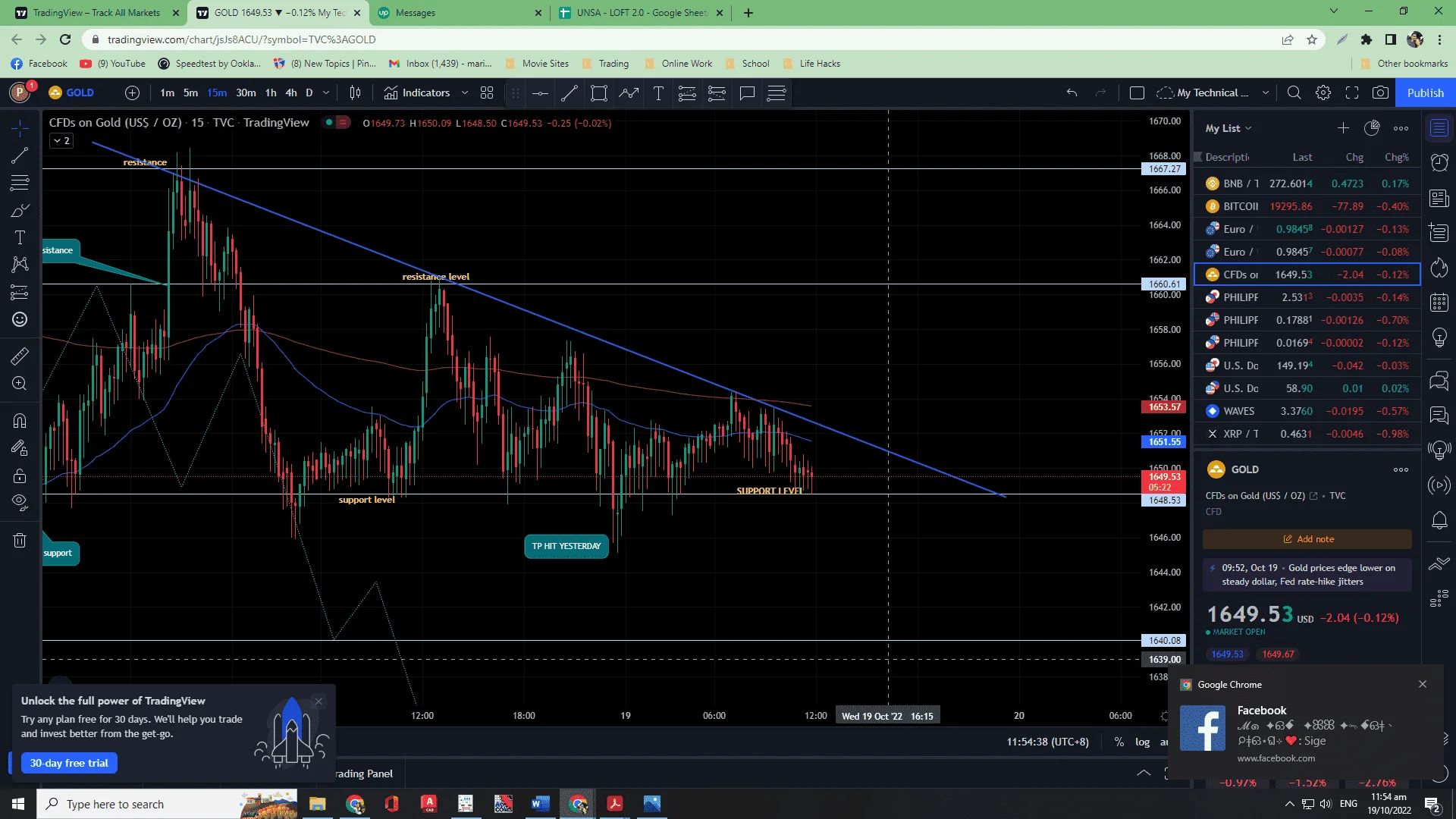Open the patterns tool in left sidebar
The height and width of the screenshot is (819, 1456).
pos(20,264)
